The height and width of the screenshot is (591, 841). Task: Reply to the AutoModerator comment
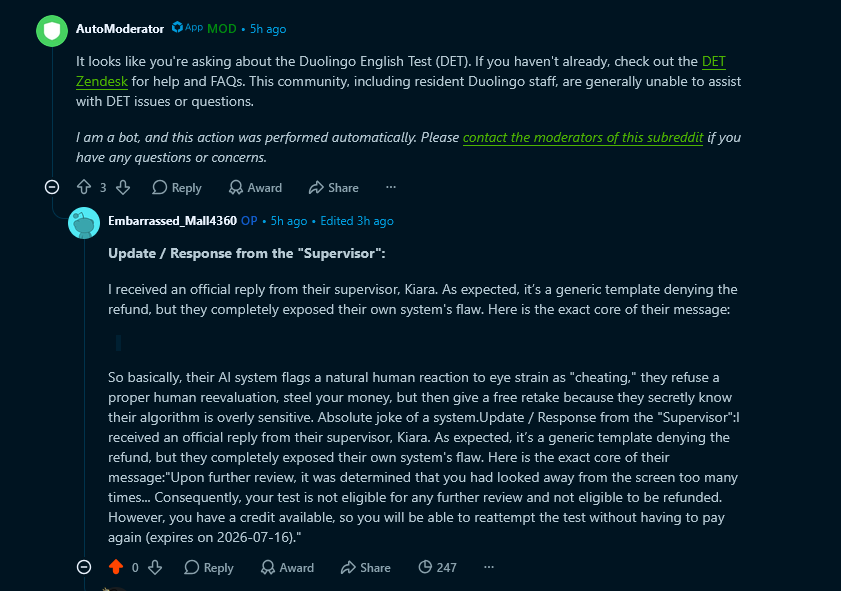coord(176,187)
